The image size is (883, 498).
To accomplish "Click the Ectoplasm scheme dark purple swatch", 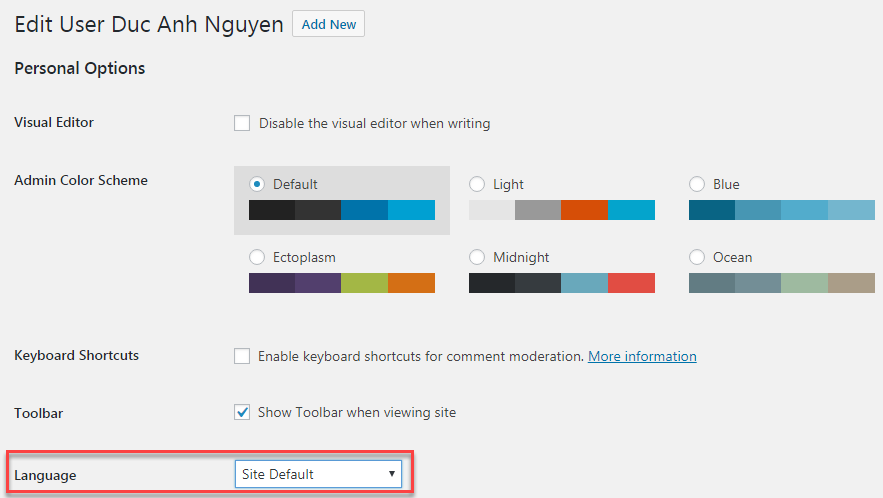I will click(x=272, y=283).
